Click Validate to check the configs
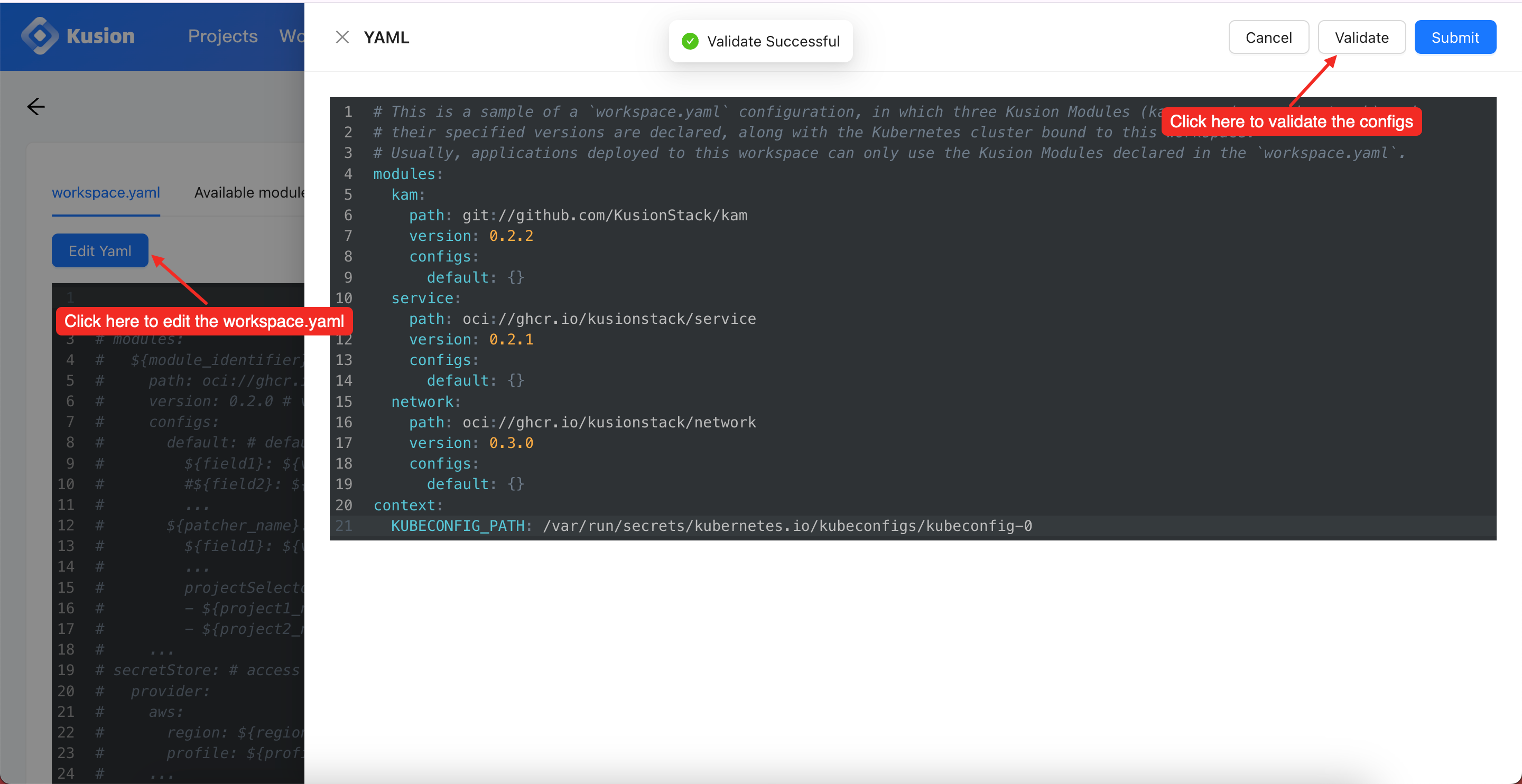The width and height of the screenshot is (1522, 784). tap(1362, 36)
